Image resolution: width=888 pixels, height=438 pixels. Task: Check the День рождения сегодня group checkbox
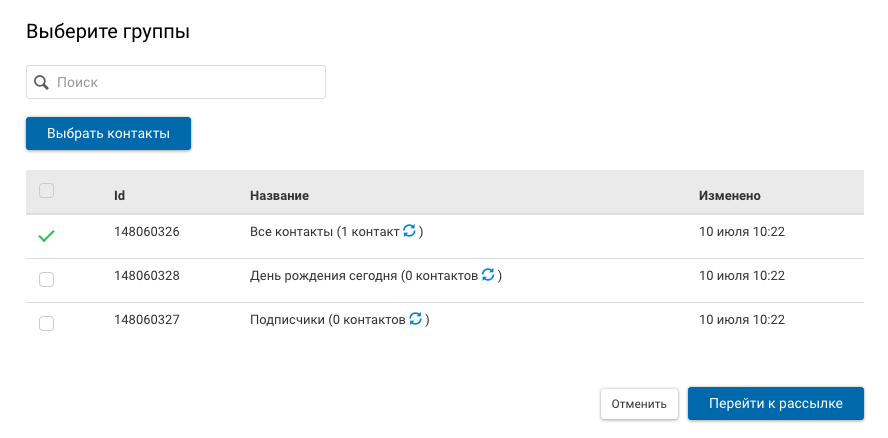pyautogui.click(x=46, y=279)
